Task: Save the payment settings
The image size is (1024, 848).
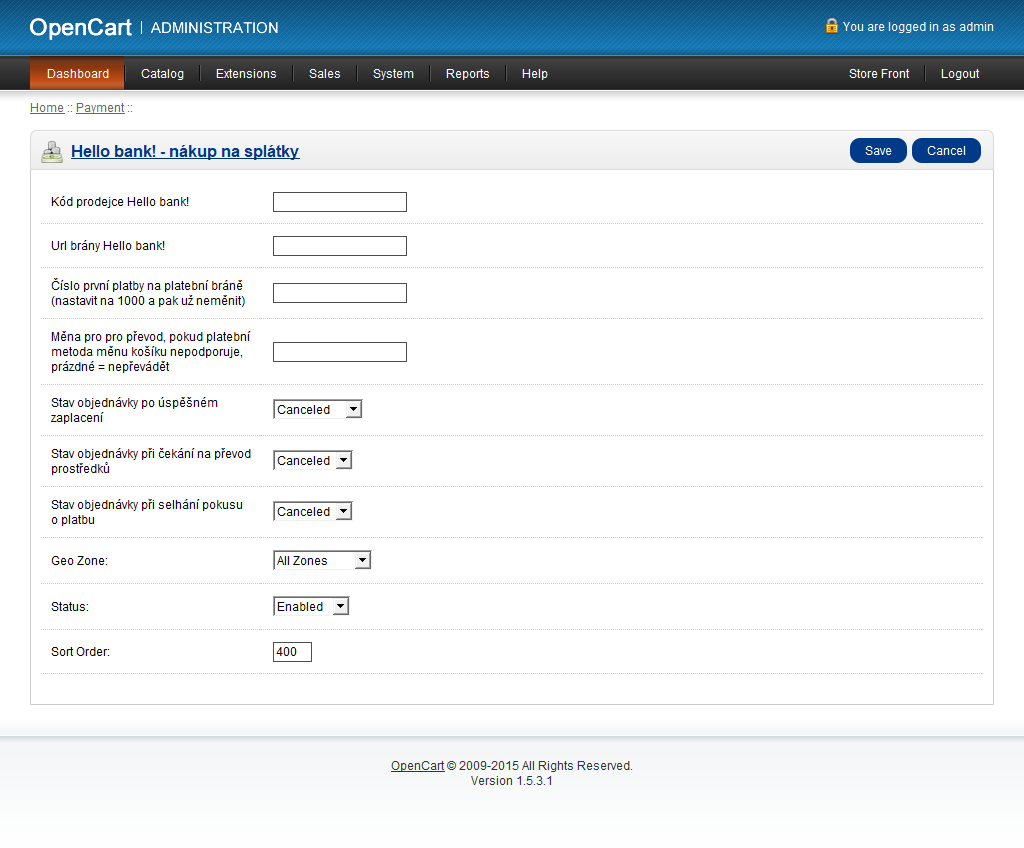Action: 878,151
